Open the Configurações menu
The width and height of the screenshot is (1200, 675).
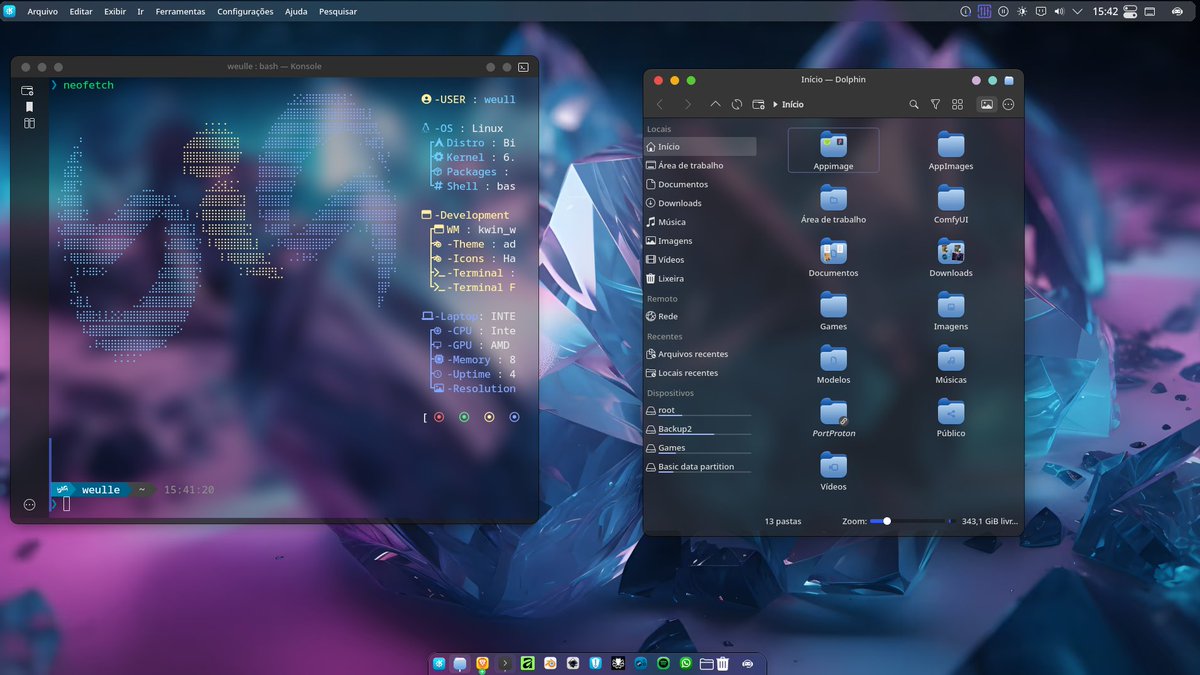245,11
